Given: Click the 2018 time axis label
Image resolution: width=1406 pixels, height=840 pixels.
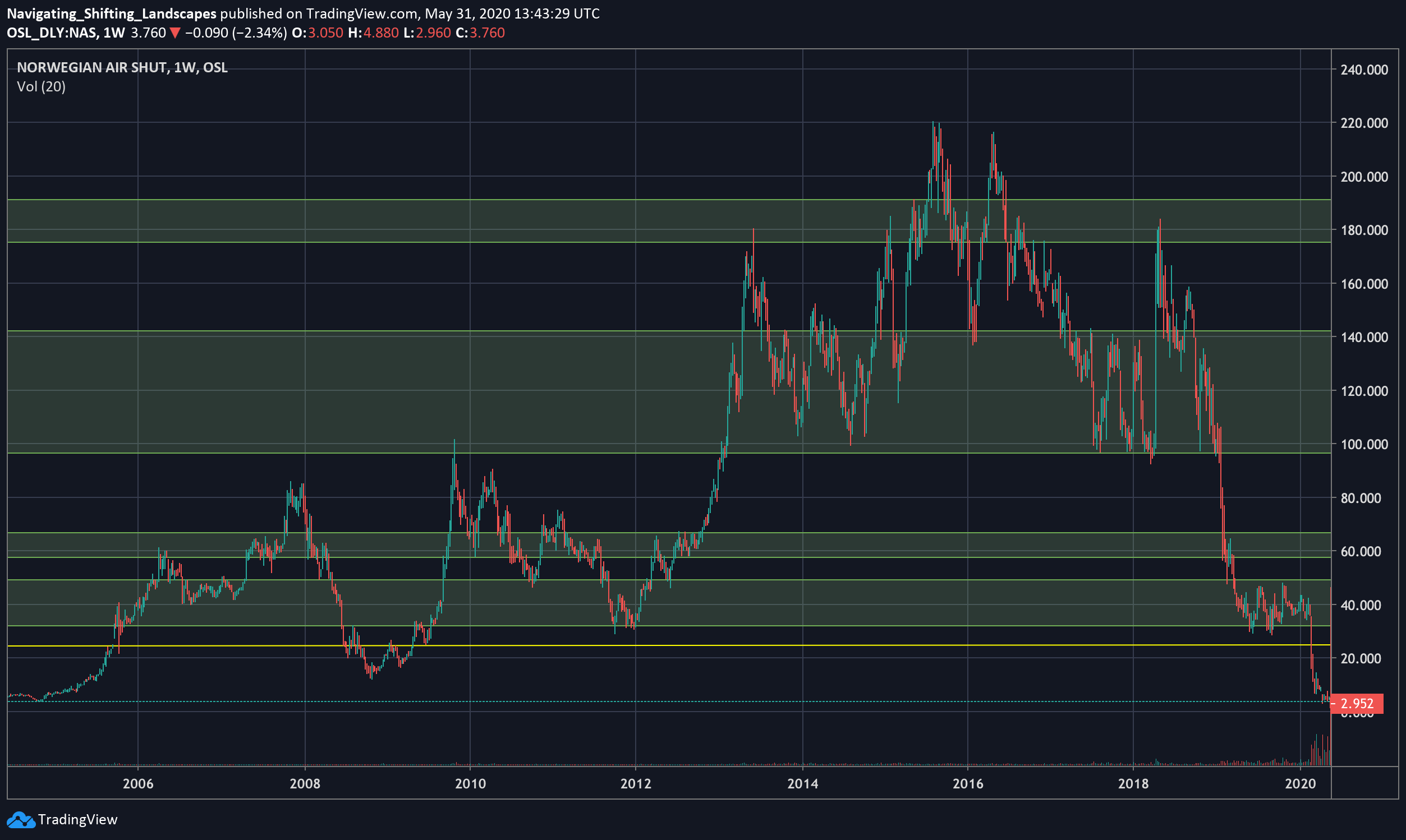Looking at the screenshot, I should 1134,783.
